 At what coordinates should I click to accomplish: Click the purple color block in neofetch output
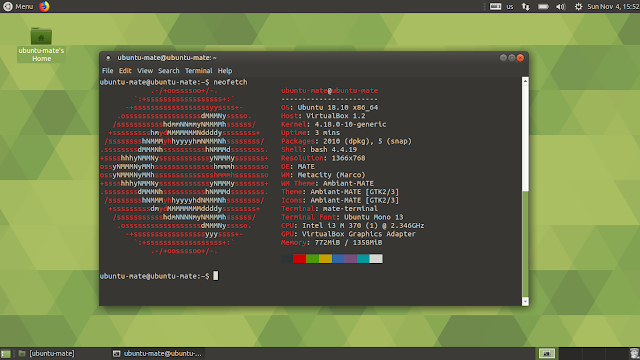pyautogui.click(x=351, y=258)
